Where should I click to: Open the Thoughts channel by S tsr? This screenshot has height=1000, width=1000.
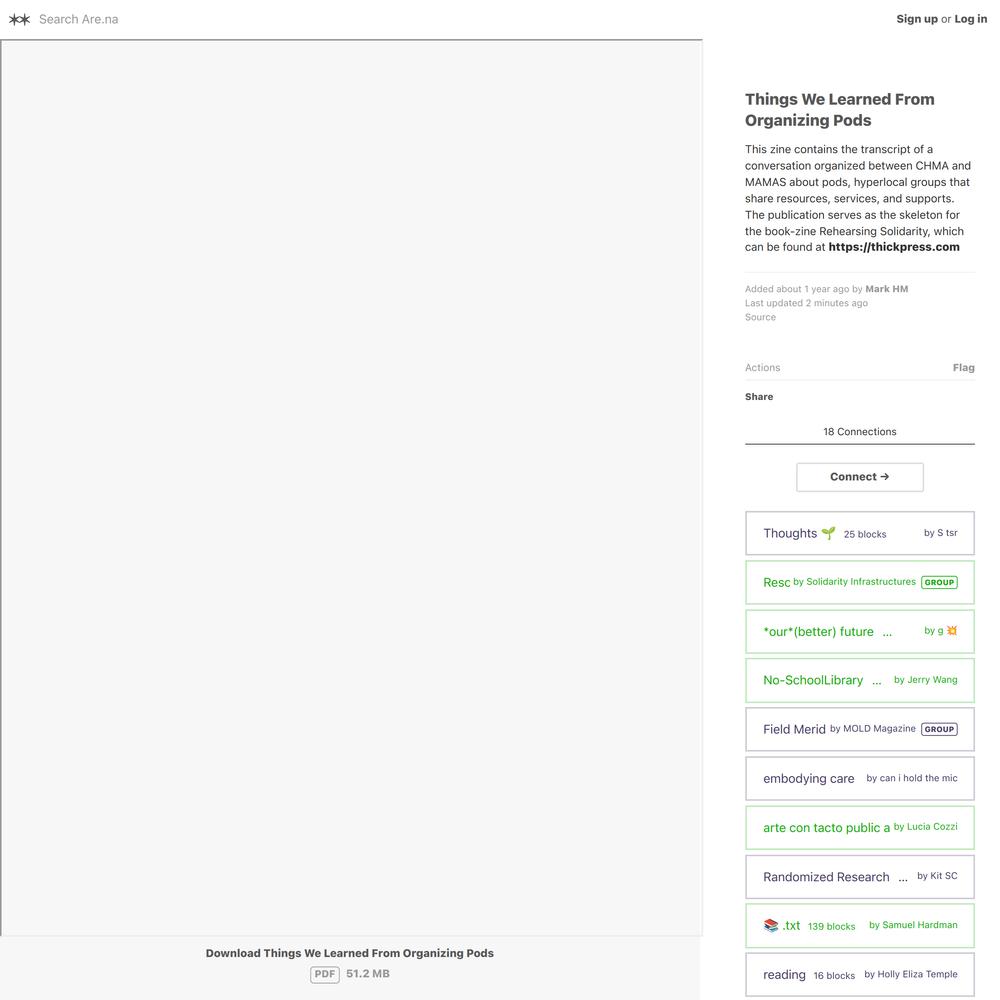tap(860, 533)
